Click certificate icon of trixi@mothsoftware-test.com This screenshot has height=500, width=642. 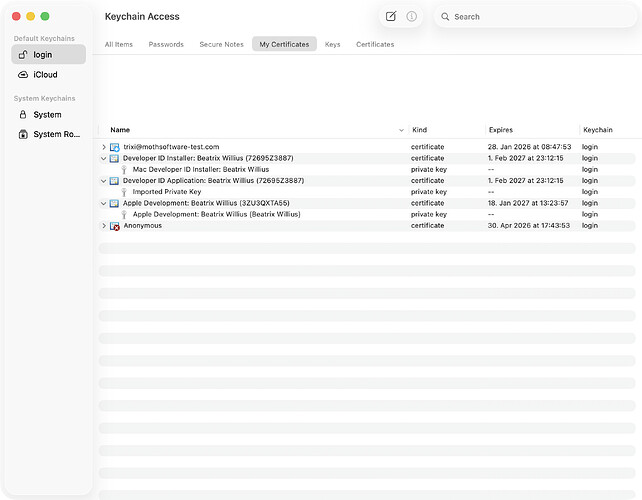[x=115, y=147]
